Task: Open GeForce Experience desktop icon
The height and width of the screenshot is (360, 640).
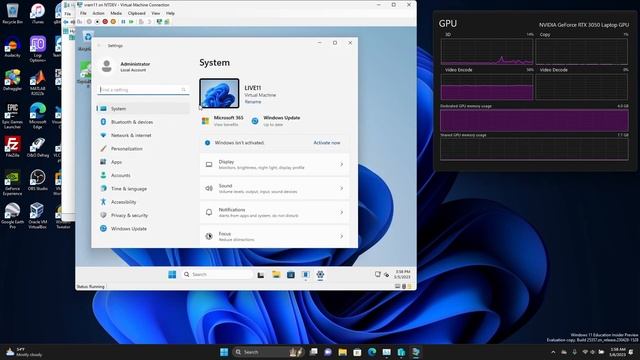Action: coord(12,183)
